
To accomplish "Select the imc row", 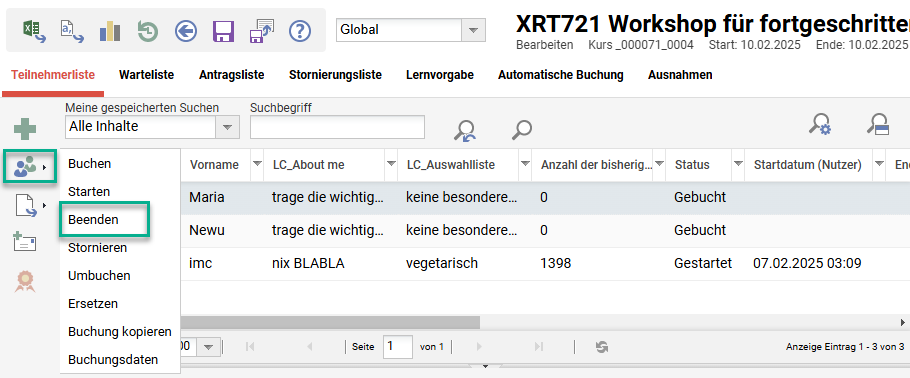I will (x=546, y=264).
